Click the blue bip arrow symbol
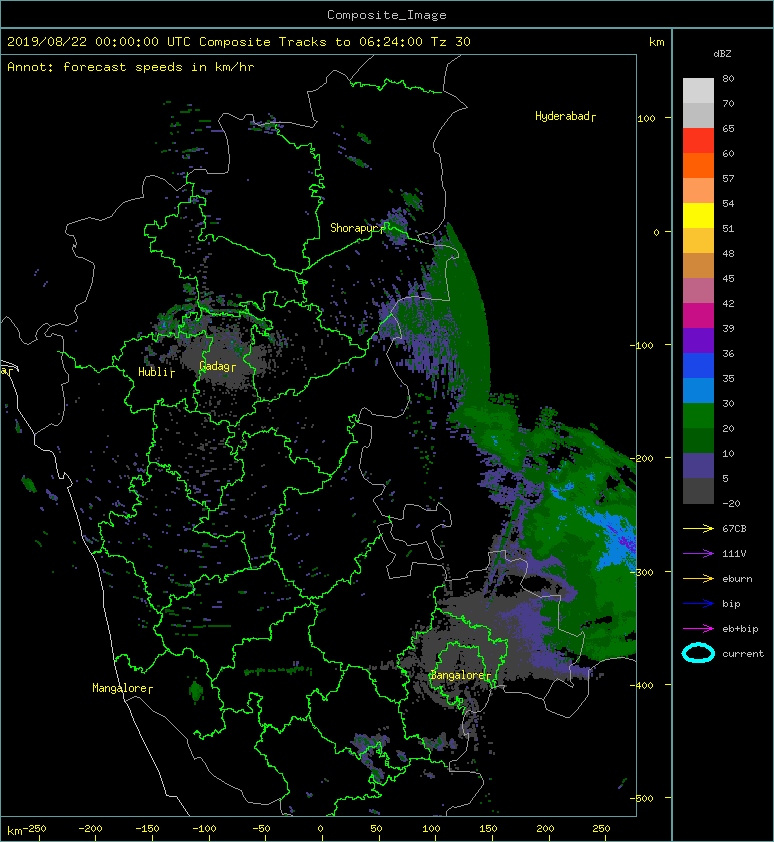The image size is (774, 842). tap(698, 604)
